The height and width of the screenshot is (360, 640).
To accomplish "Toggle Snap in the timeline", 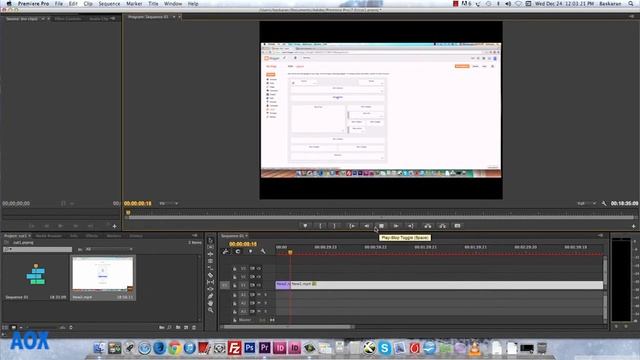I will click(x=238, y=251).
